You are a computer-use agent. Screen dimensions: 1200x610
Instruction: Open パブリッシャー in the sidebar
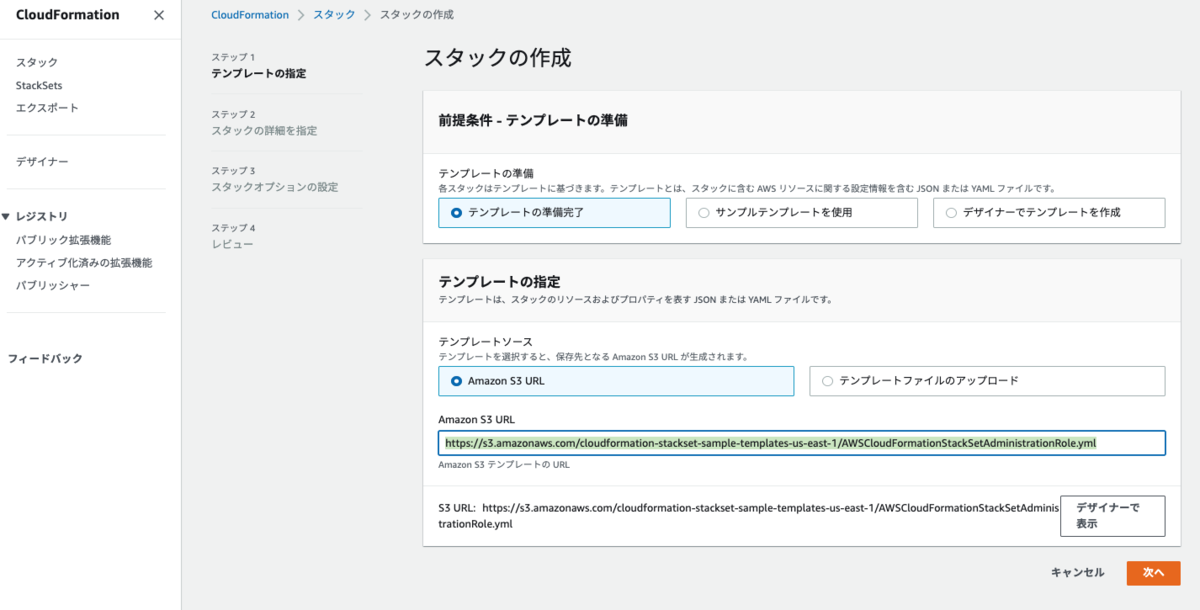click(53, 286)
